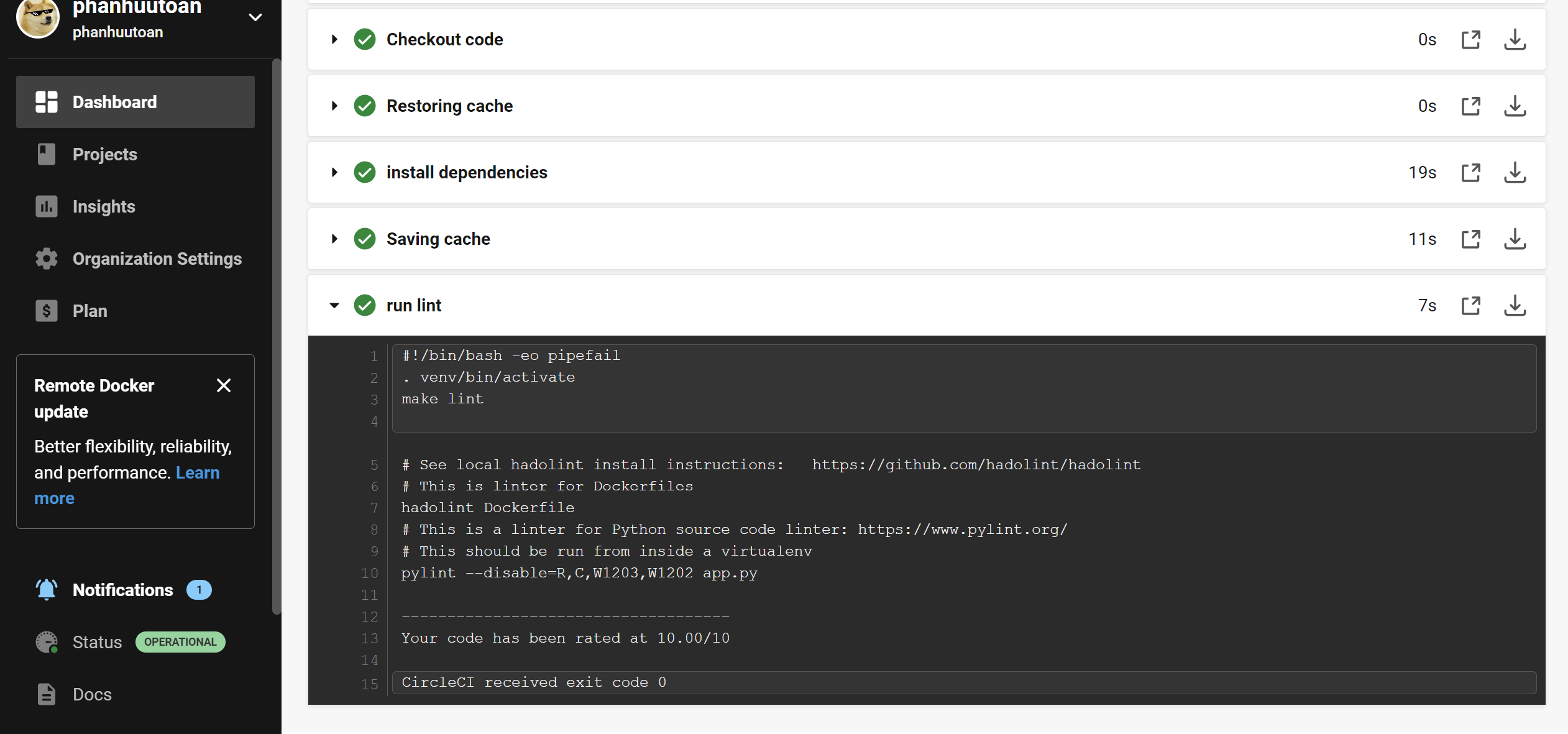Expand the Checkout code step
The image size is (1568, 734).
point(334,40)
